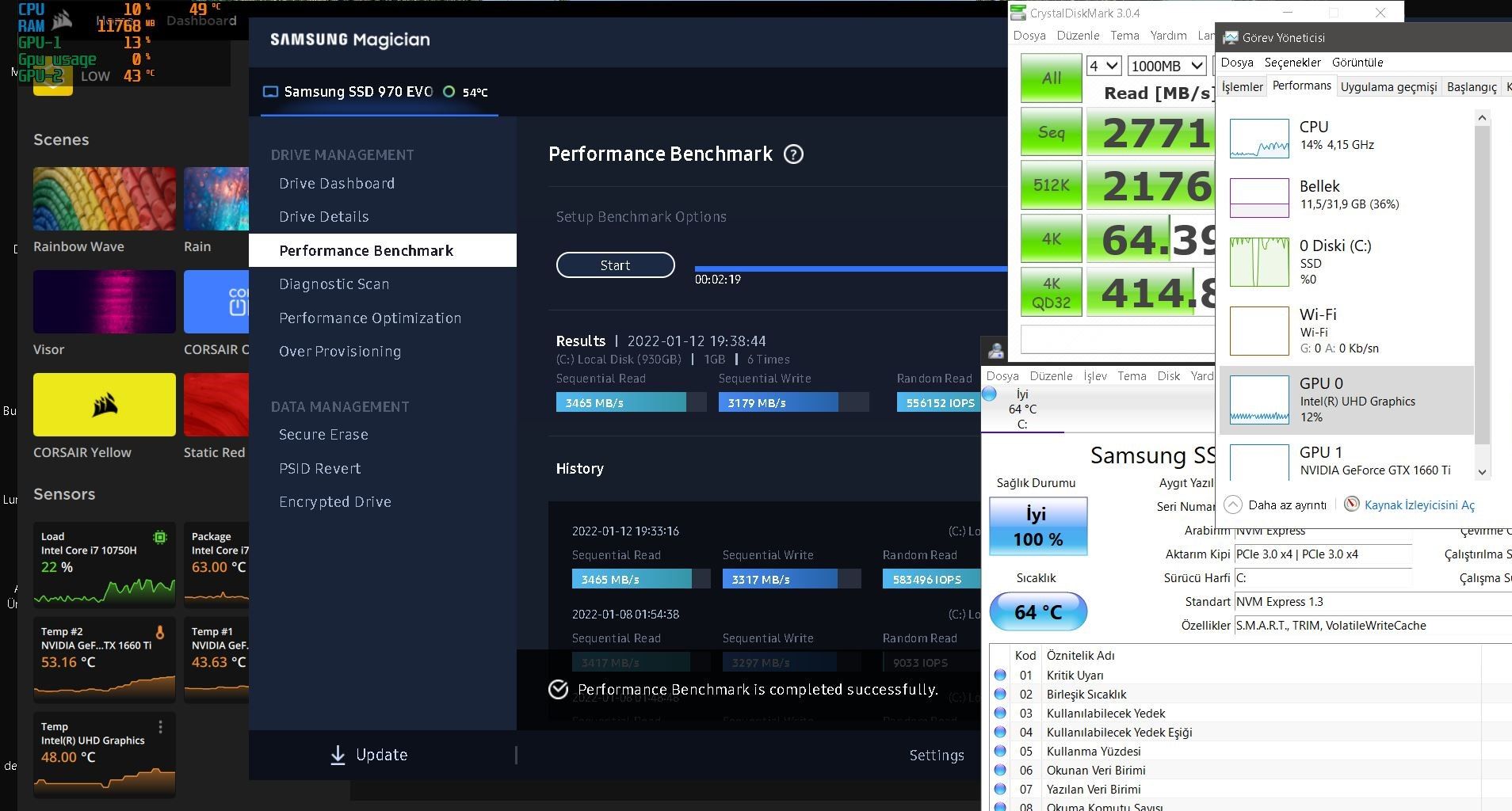Open İşlev menu in CrystalDiskInfo
Viewport: 1512px width, 811px height.
pos(1095,376)
